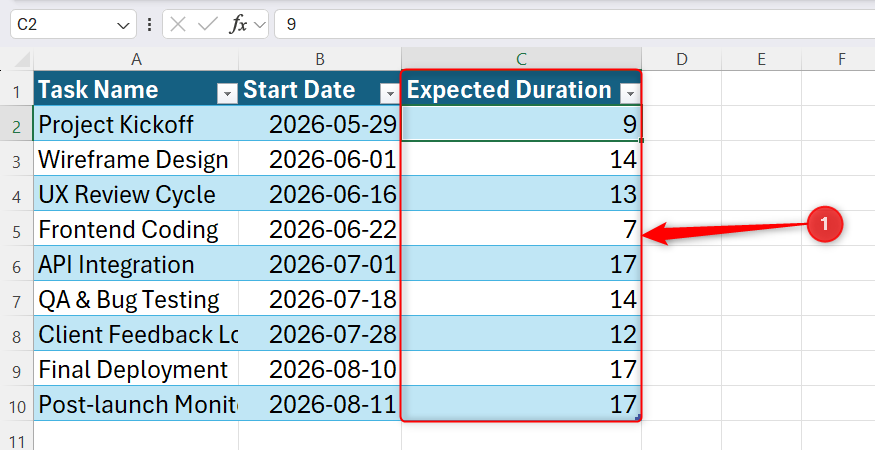Select the Wireframe Design cell
This screenshot has width=875, height=450.
click(x=136, y=159)
